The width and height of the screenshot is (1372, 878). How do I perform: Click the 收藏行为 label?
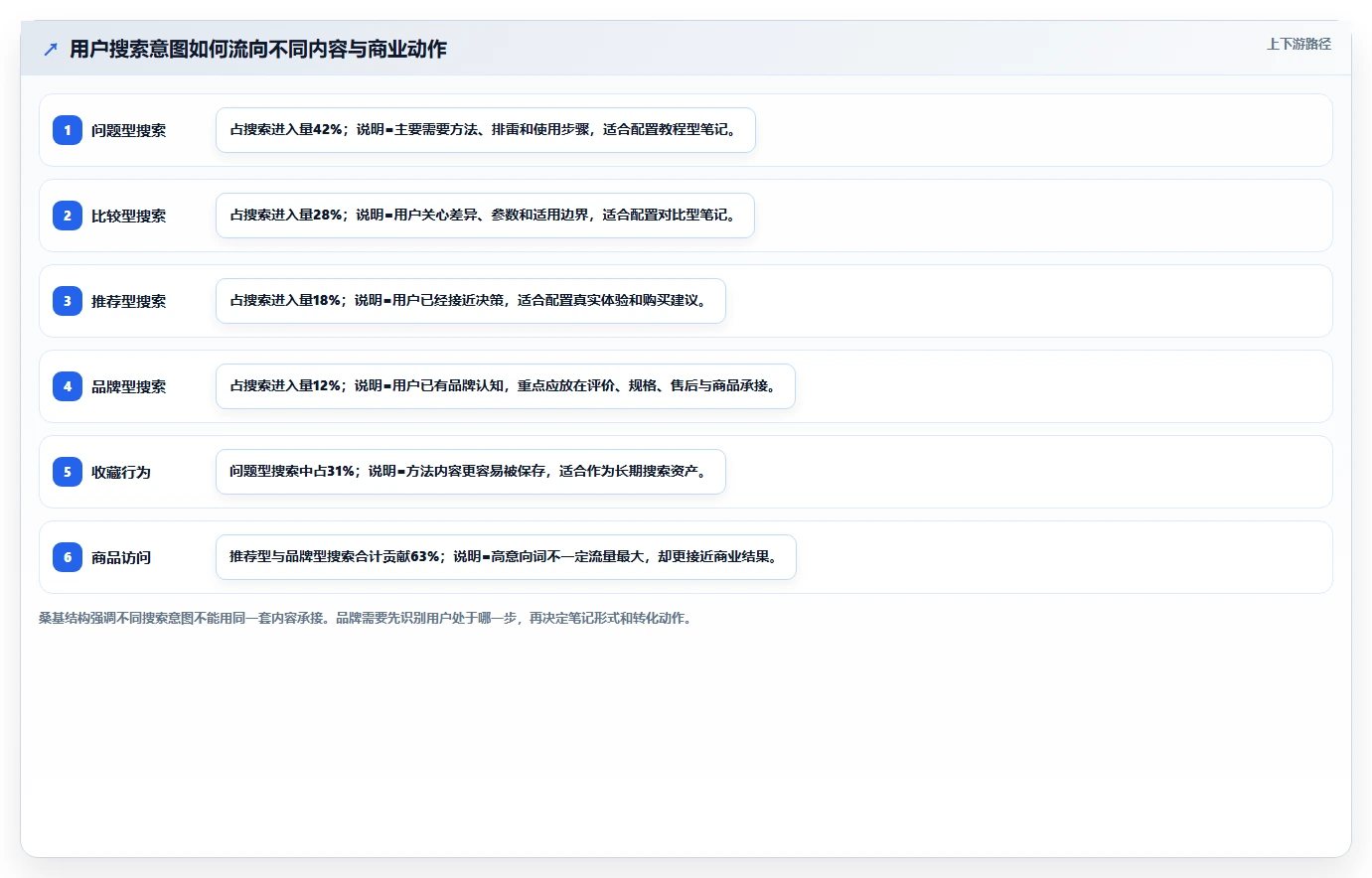point(121,472)
